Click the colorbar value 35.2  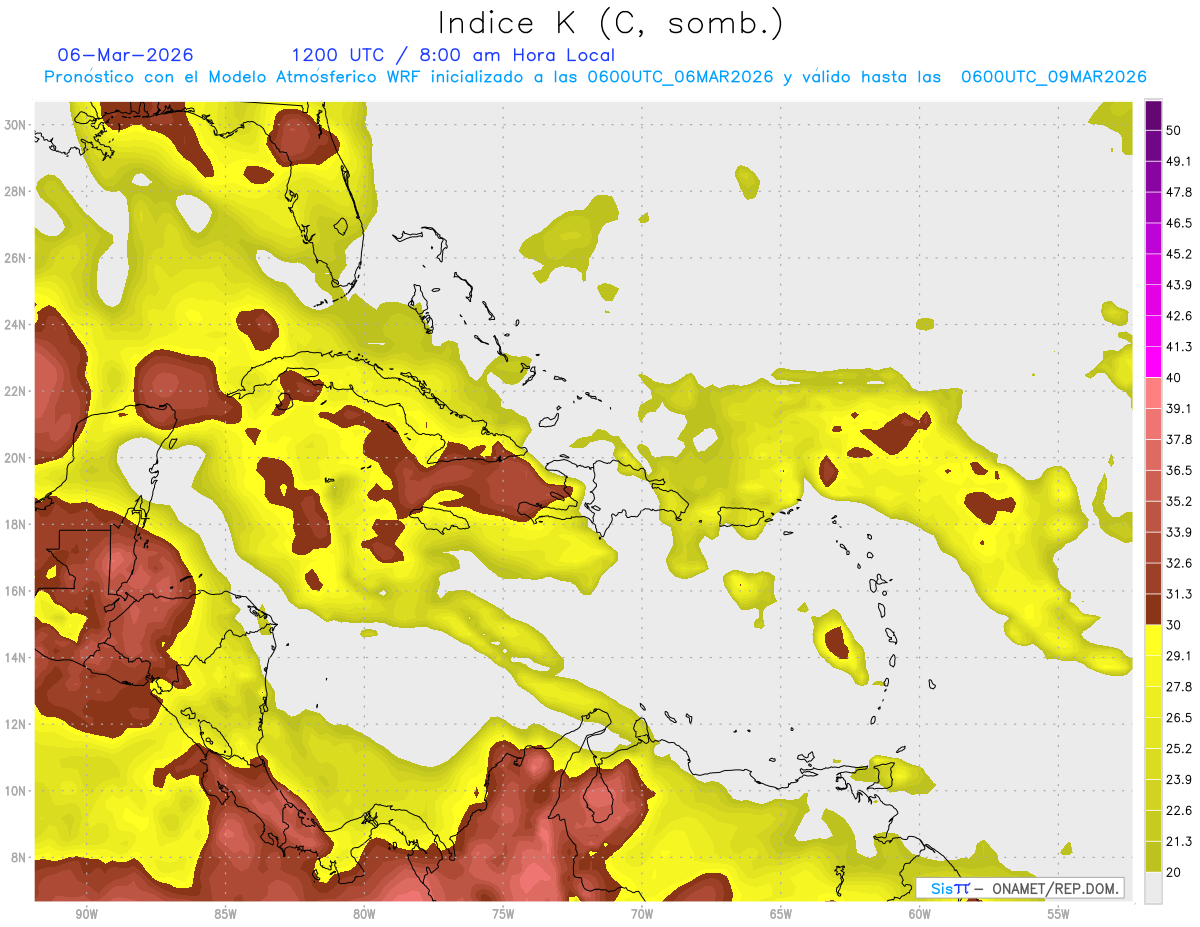[1179, 502]
